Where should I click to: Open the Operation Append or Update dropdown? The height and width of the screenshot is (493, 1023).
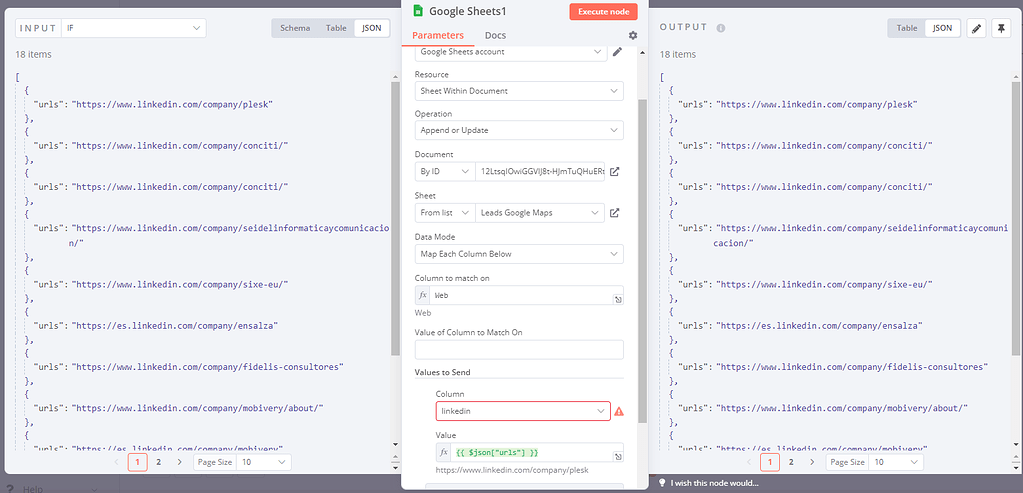(519, 130)
